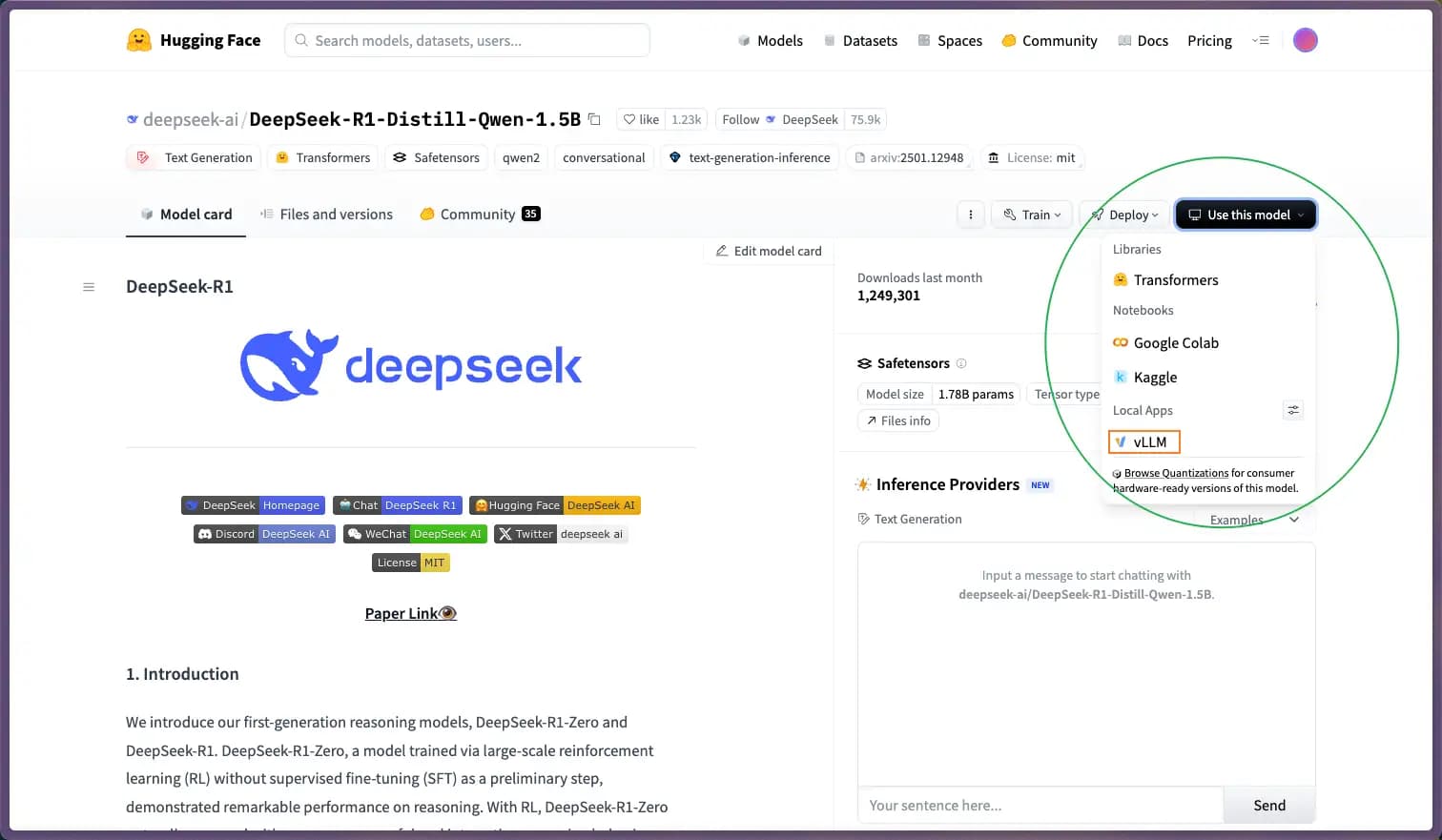Image resolution: width=1442 pixels, height=840 pixels.
Task: Focus the Your sentence here input
Action: (1040, 806)
